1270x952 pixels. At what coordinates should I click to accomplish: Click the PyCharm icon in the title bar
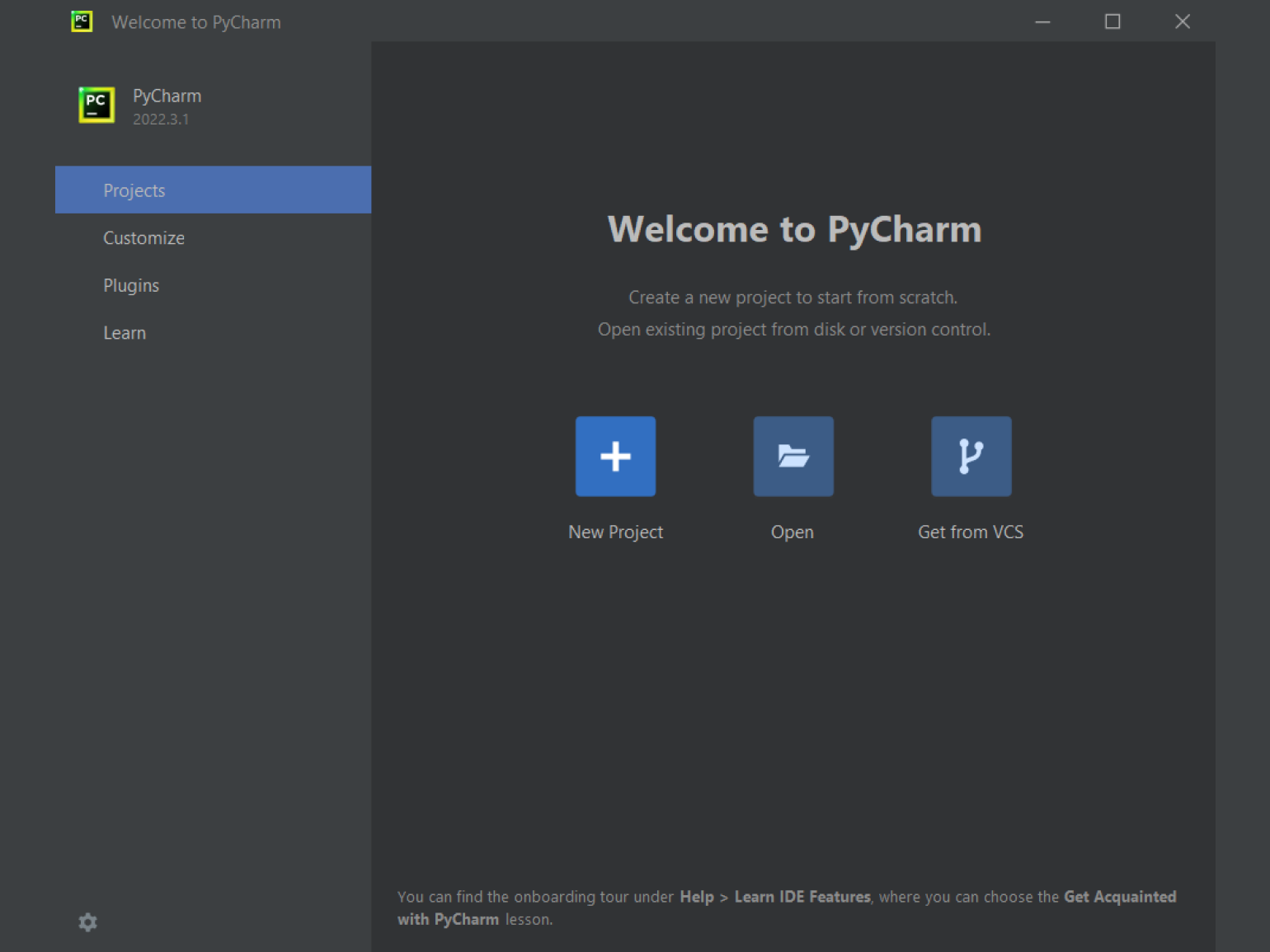point(82,21)
